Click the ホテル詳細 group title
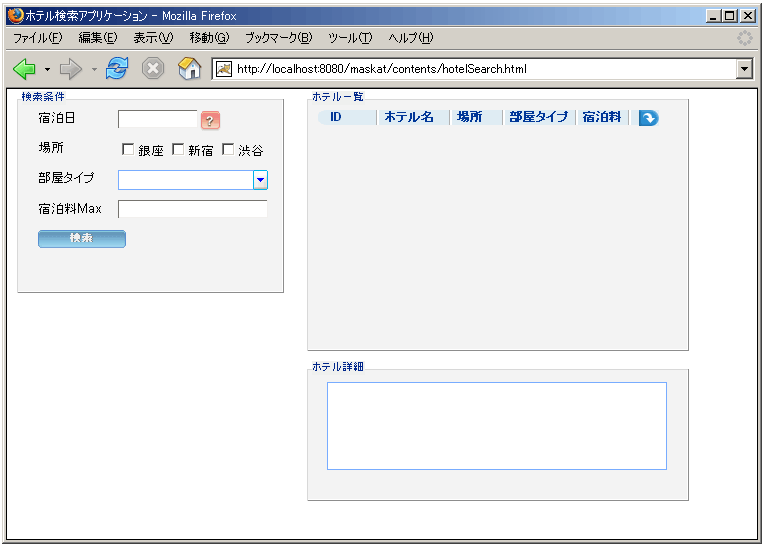Screen dimensions: 770x550 coord(338,366)
